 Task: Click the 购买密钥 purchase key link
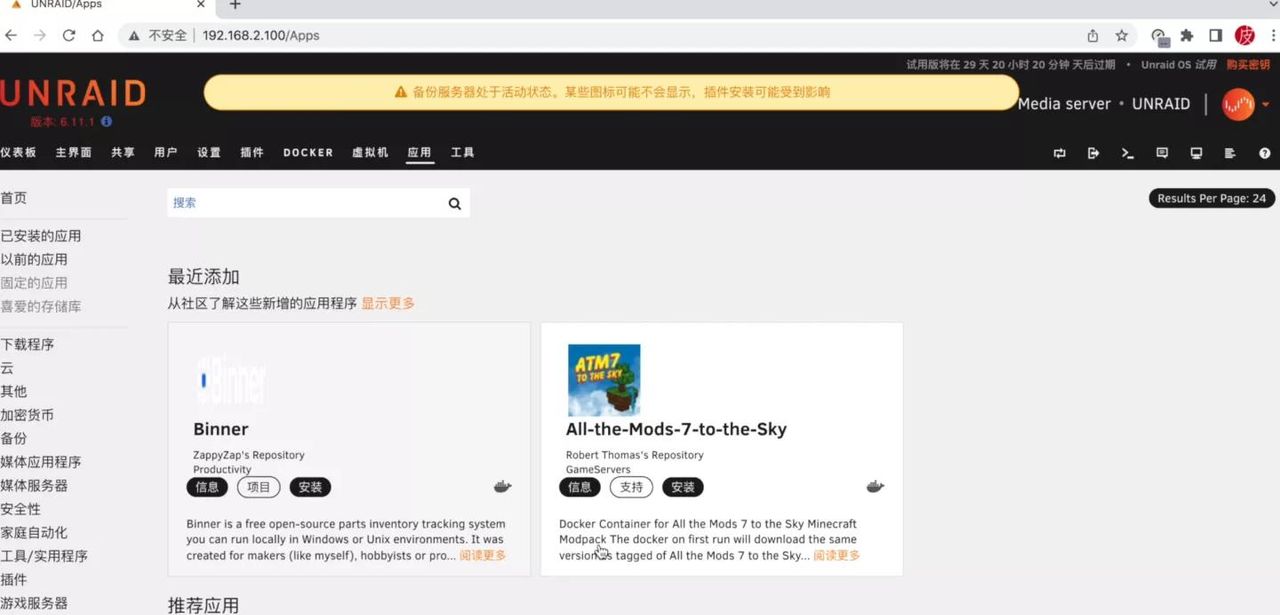pos(1248,65)
